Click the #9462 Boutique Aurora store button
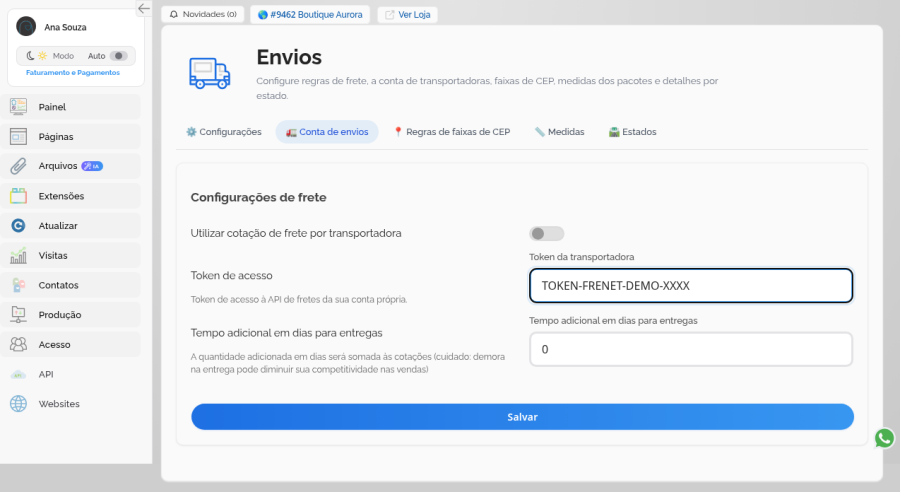900x492 pixels. 310,14
